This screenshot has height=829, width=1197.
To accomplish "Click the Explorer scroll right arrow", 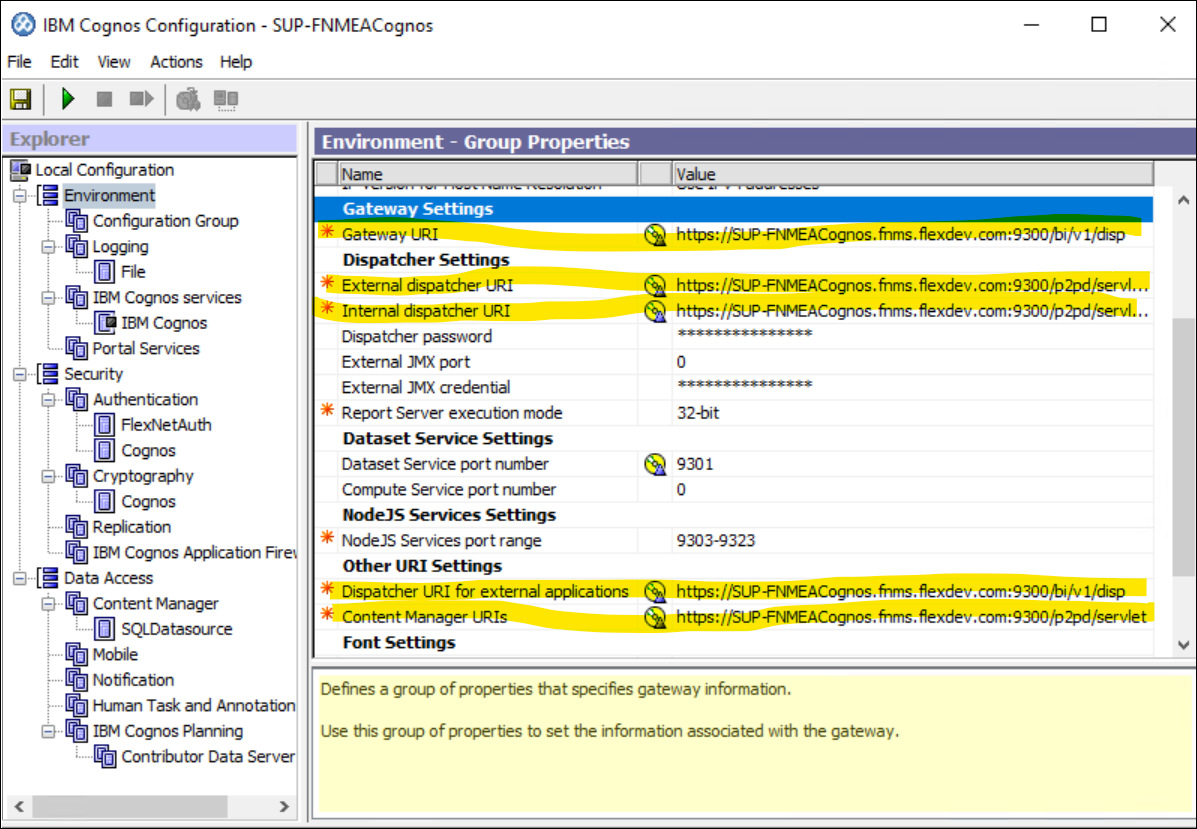I will click(284, 807).
